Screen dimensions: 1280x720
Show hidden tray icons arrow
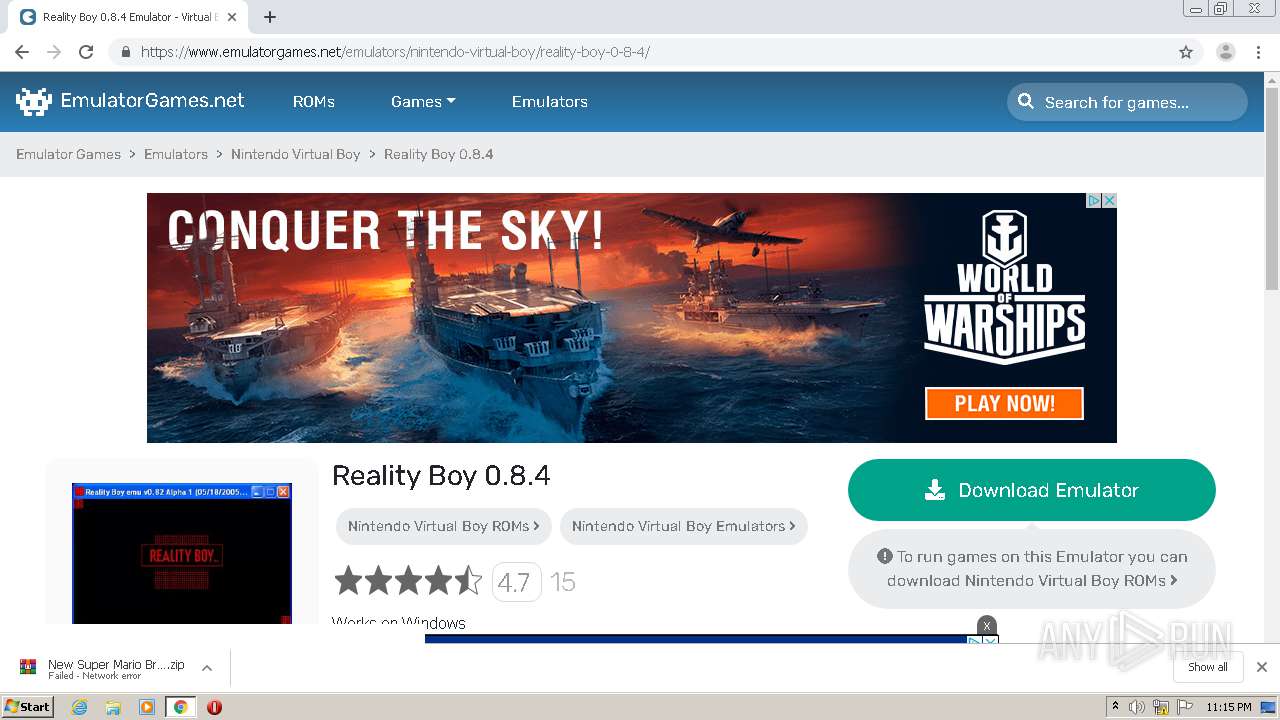coord(1115,707)
